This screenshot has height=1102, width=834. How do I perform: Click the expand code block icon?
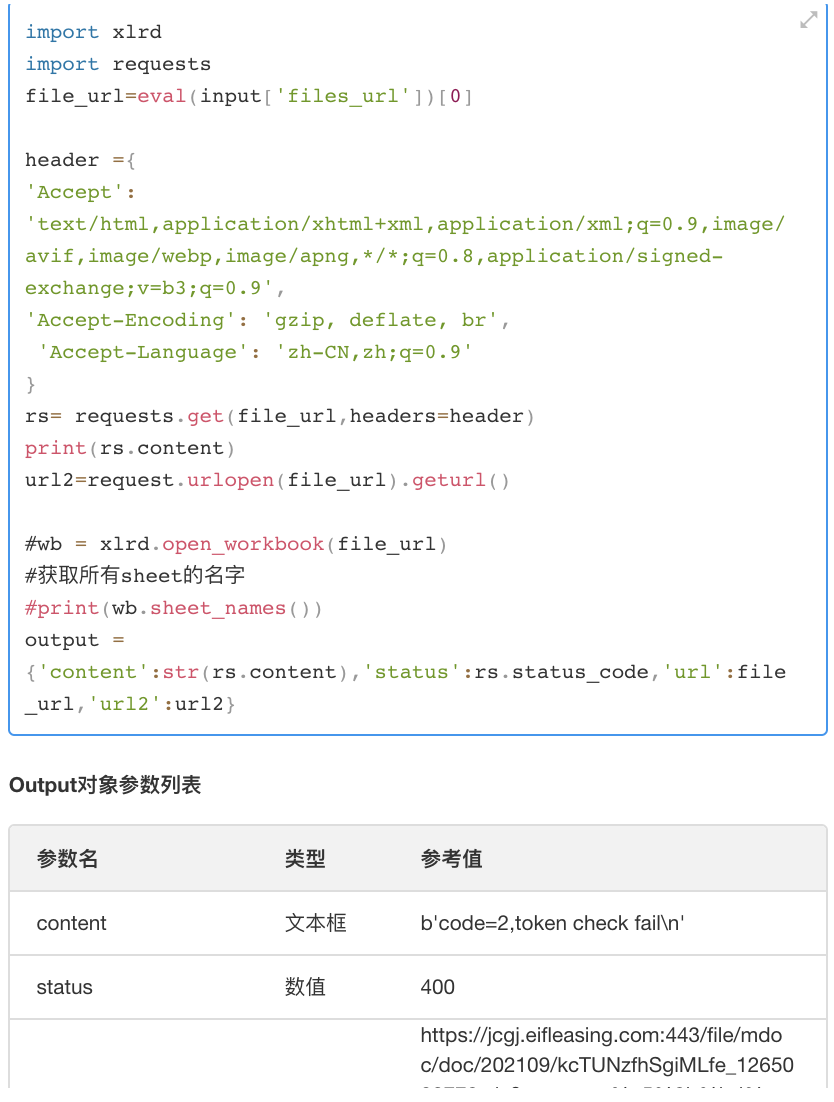(809, 20)
